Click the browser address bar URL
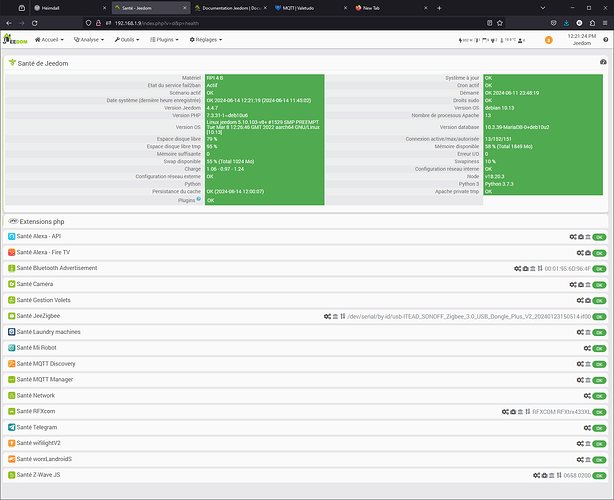 (157, 23)
